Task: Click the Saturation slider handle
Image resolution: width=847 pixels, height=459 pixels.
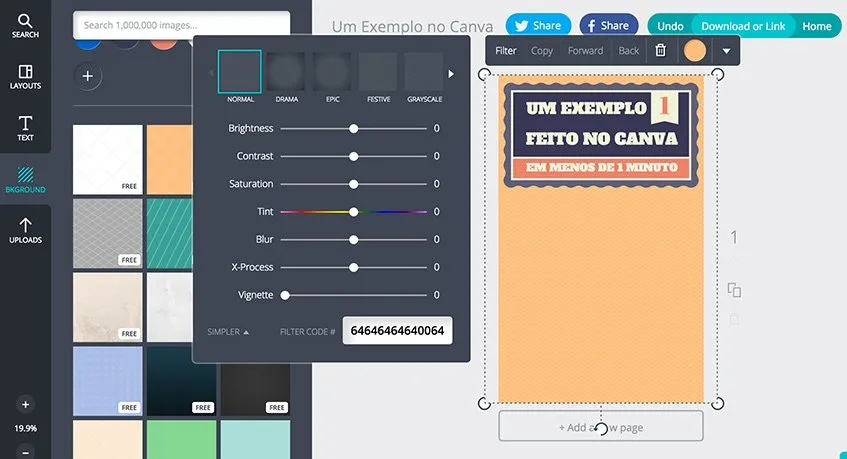Action: click(353, 184)
